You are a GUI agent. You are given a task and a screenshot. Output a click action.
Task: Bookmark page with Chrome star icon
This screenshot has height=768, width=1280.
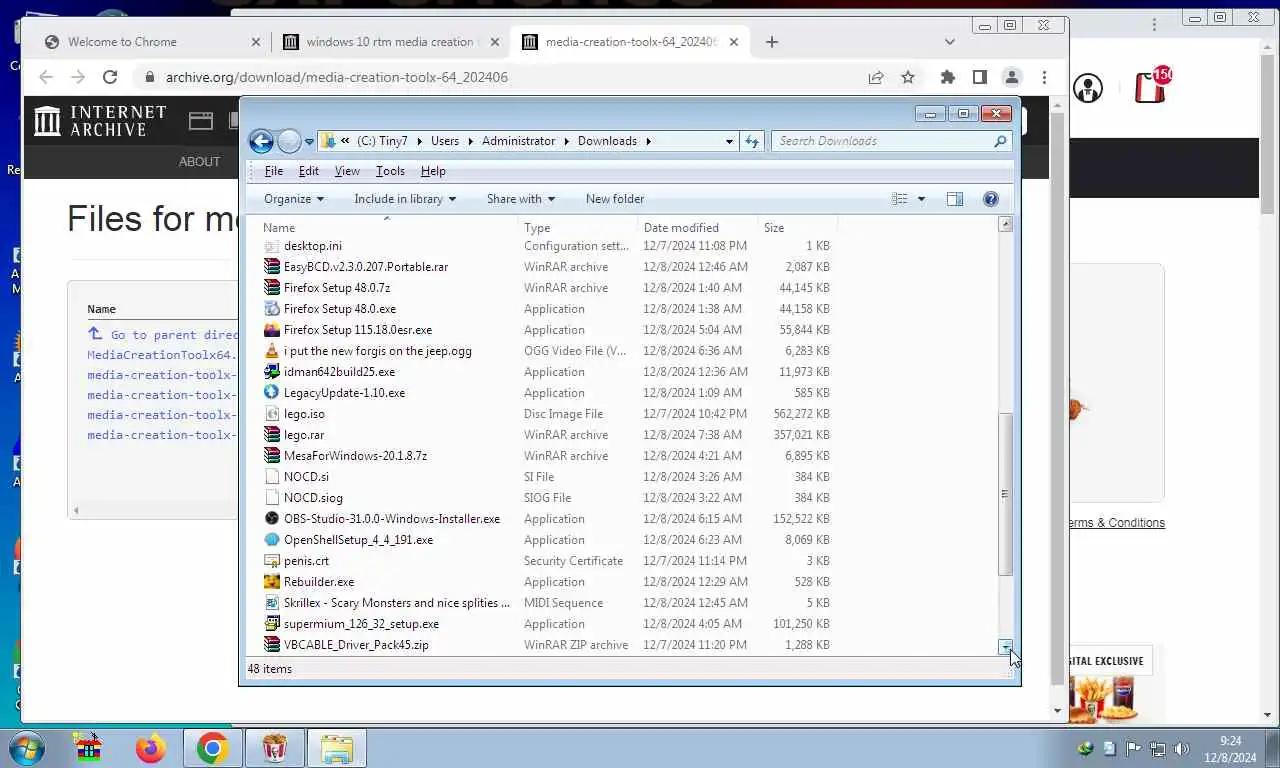[x=908, y=77]
